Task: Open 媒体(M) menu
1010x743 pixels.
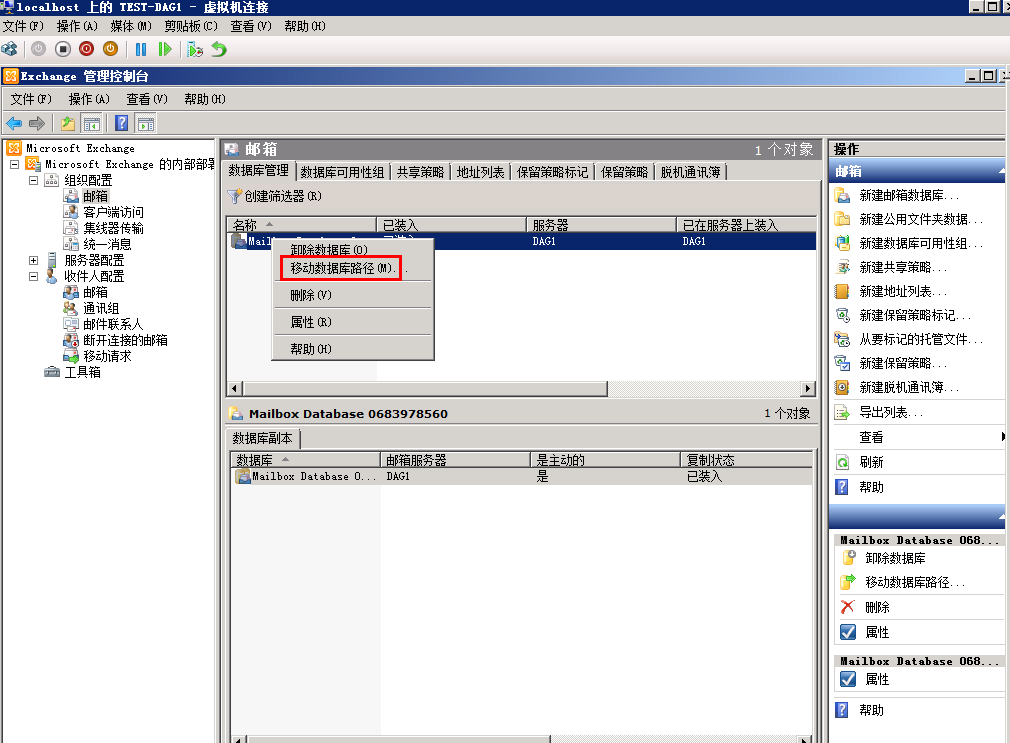Action: click(x=131, y=26)
